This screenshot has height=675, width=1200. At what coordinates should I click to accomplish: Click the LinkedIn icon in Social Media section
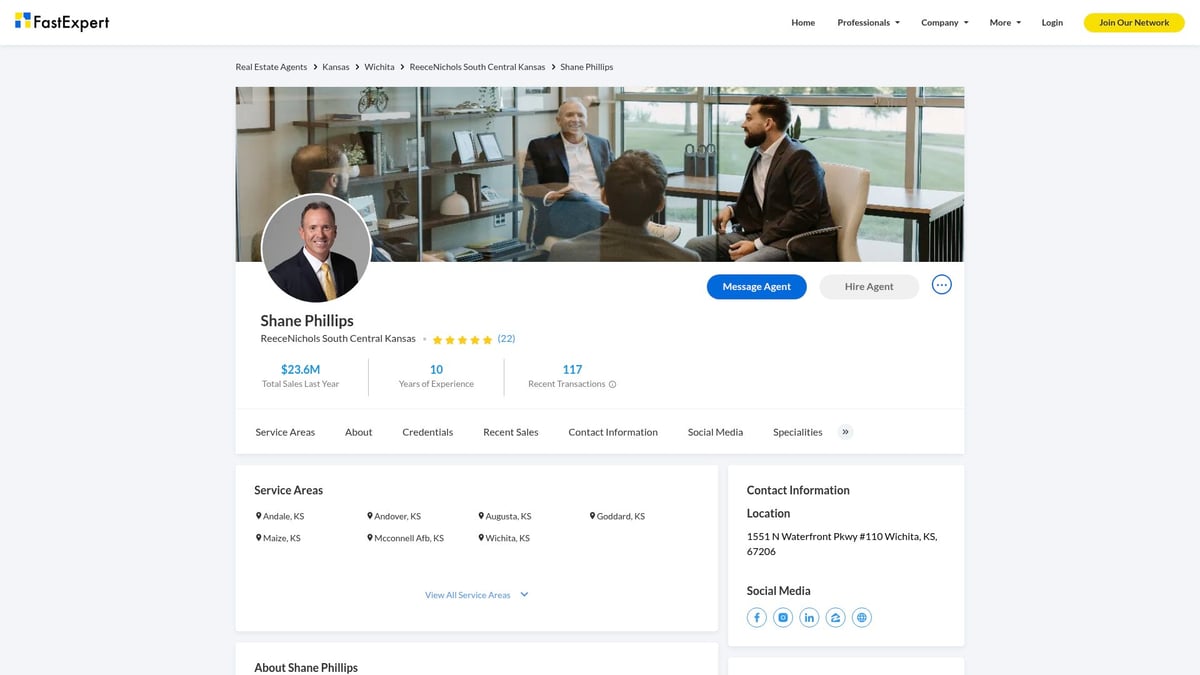(809, 617)
